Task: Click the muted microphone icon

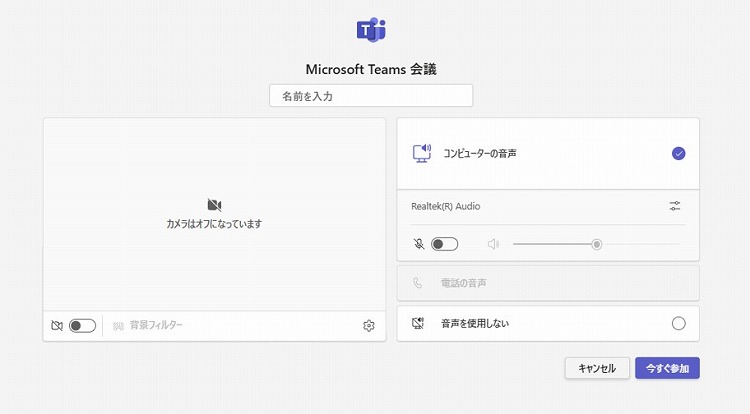Action: click(x=419, y=244)
